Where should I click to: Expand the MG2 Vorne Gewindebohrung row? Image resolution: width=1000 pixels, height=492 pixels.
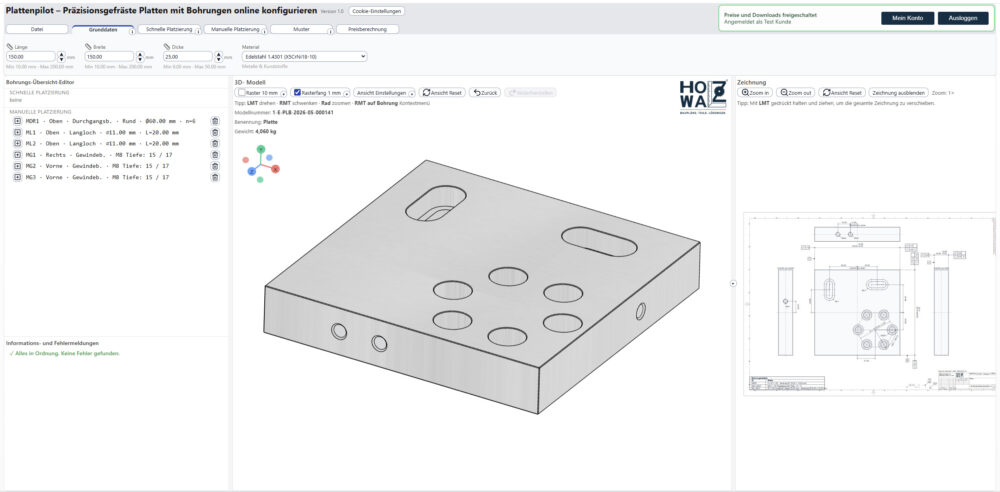click(17, 166)
